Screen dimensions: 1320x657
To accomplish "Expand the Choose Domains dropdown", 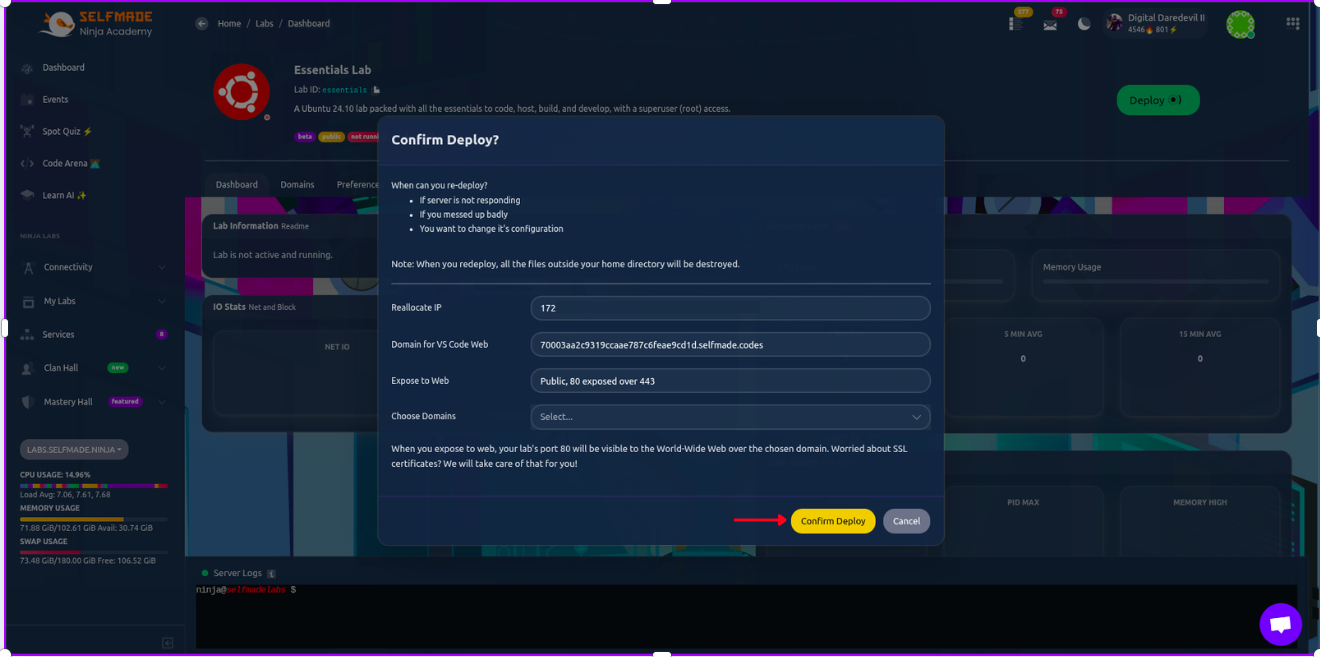I will coord(730,417).
